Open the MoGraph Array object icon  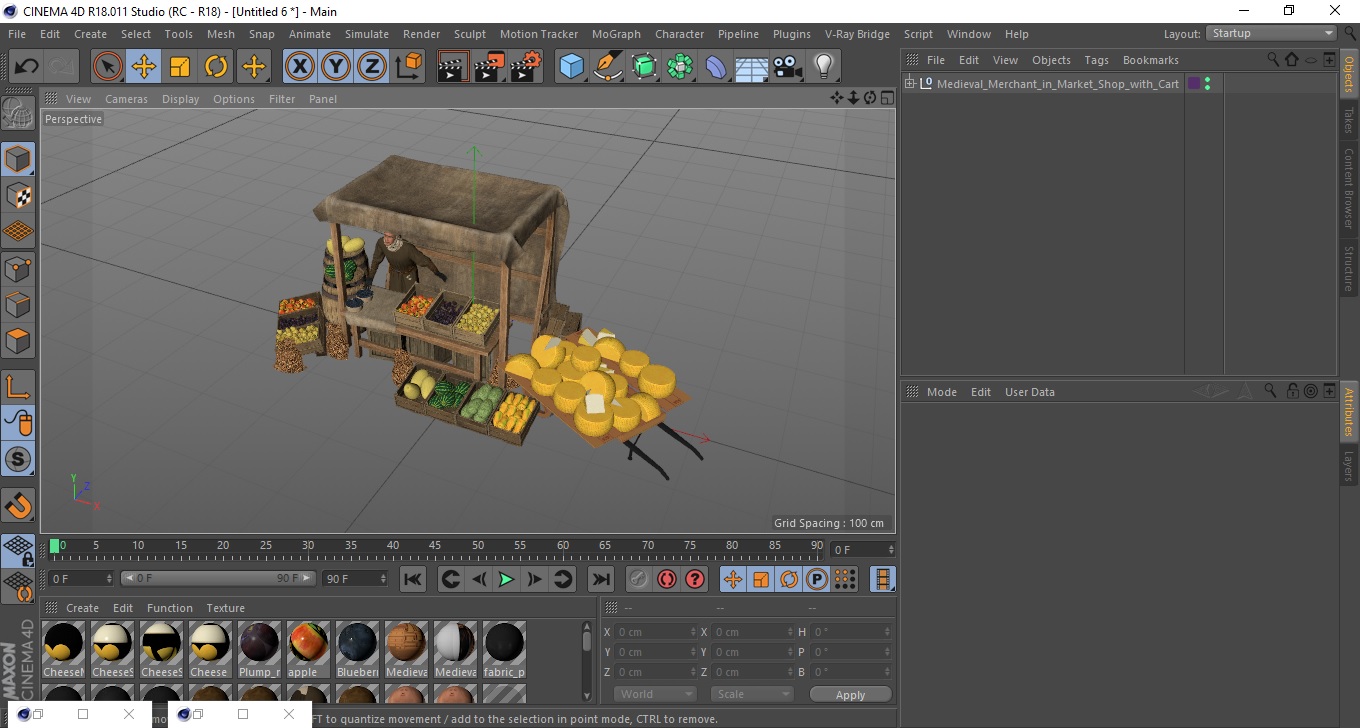[680, 67]
